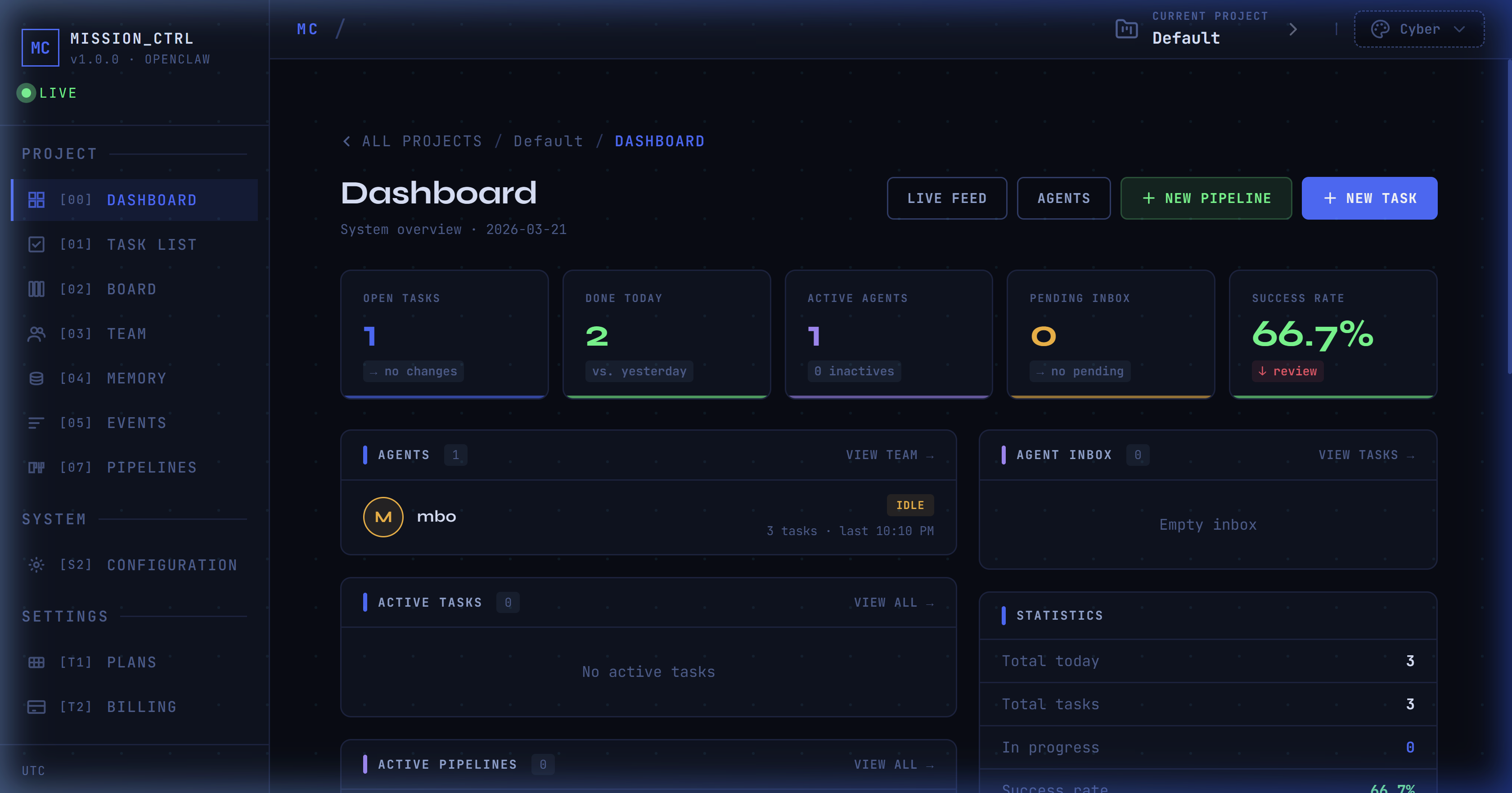Open the MC breadcrumb dropdown in the header

click(307, 28)
